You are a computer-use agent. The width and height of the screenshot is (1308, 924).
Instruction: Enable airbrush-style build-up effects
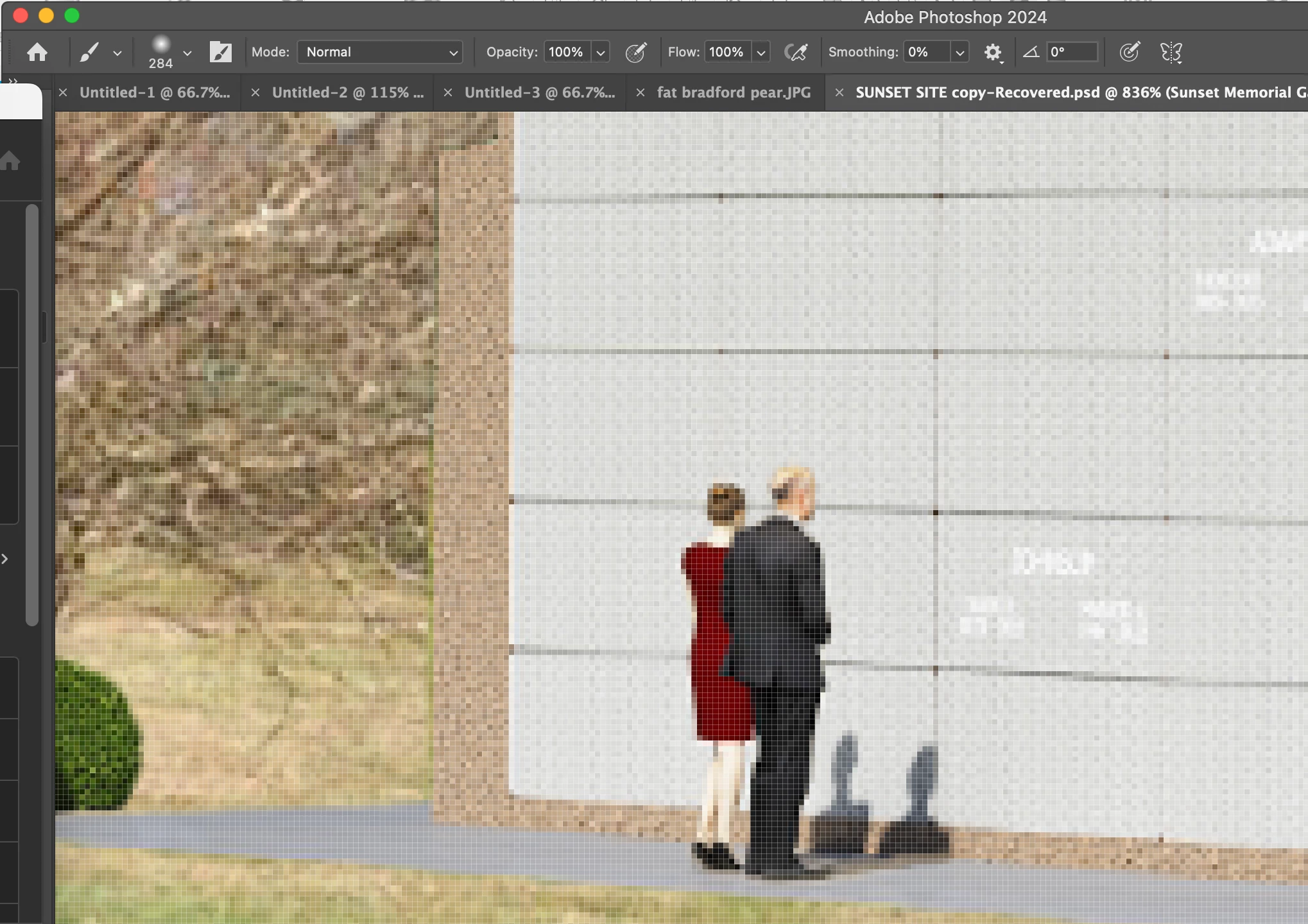[x=796, y=52]
